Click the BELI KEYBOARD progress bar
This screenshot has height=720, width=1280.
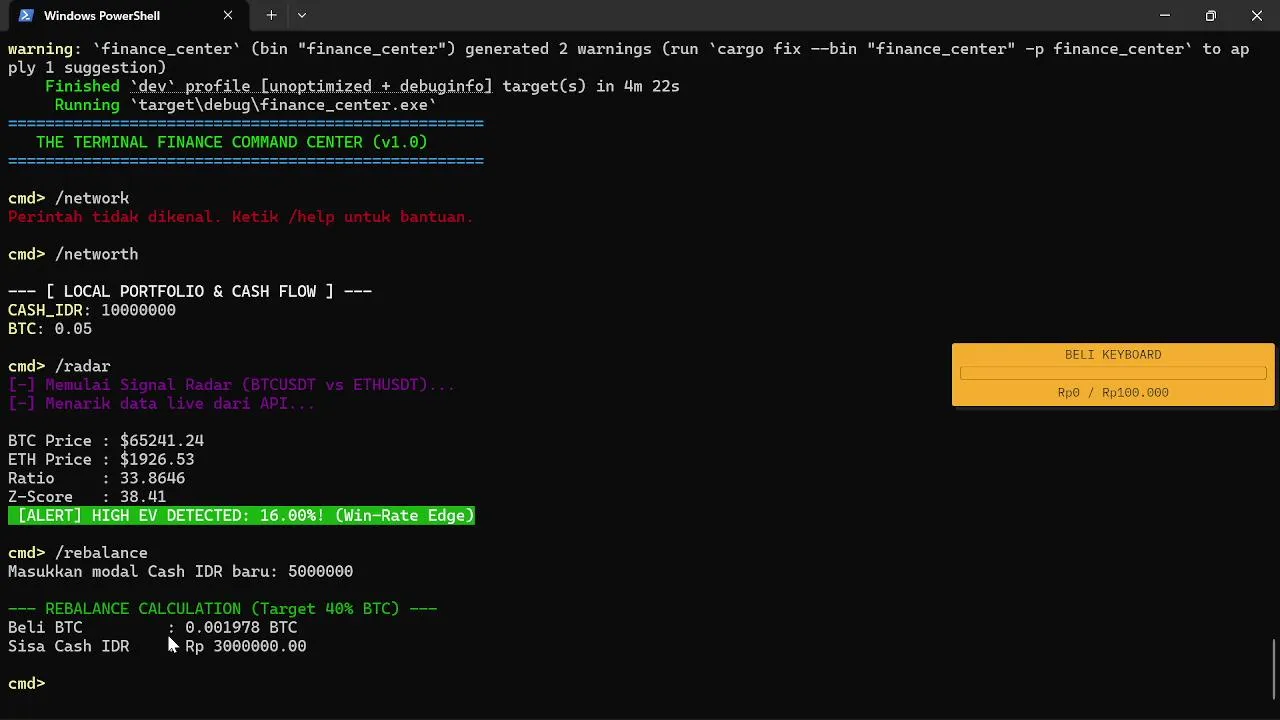click(1113, 373)
